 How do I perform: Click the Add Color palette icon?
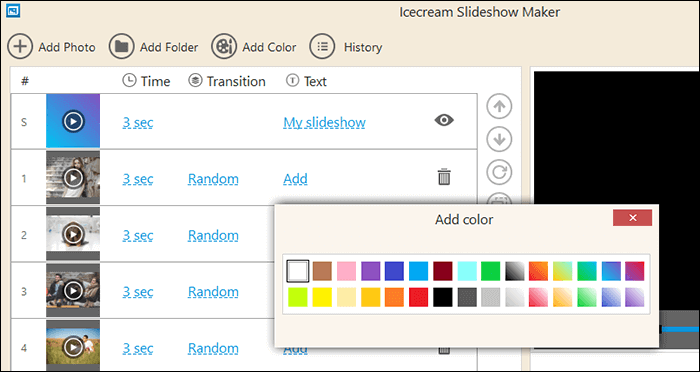coord(224,46)
